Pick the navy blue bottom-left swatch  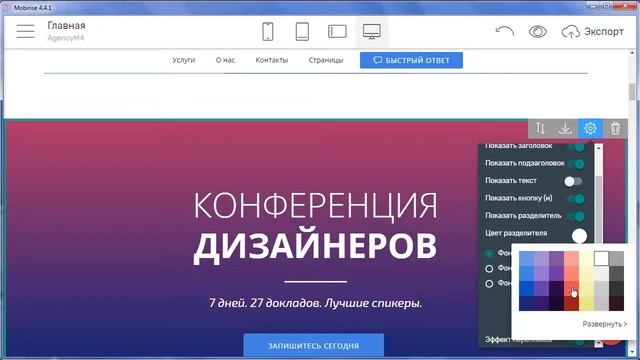click(x=527, y=303)
